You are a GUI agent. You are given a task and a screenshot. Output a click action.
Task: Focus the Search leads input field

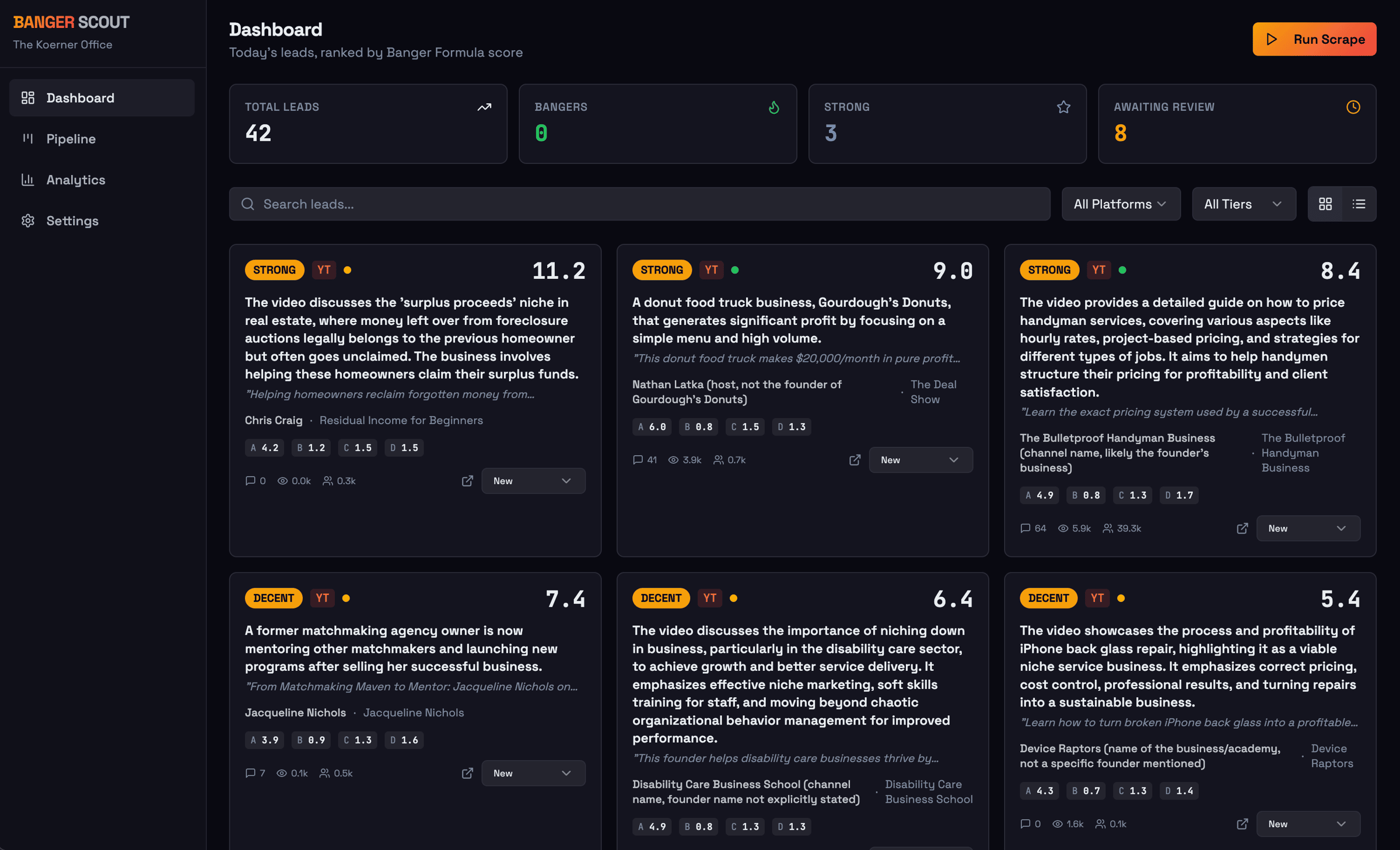(639, 204)
